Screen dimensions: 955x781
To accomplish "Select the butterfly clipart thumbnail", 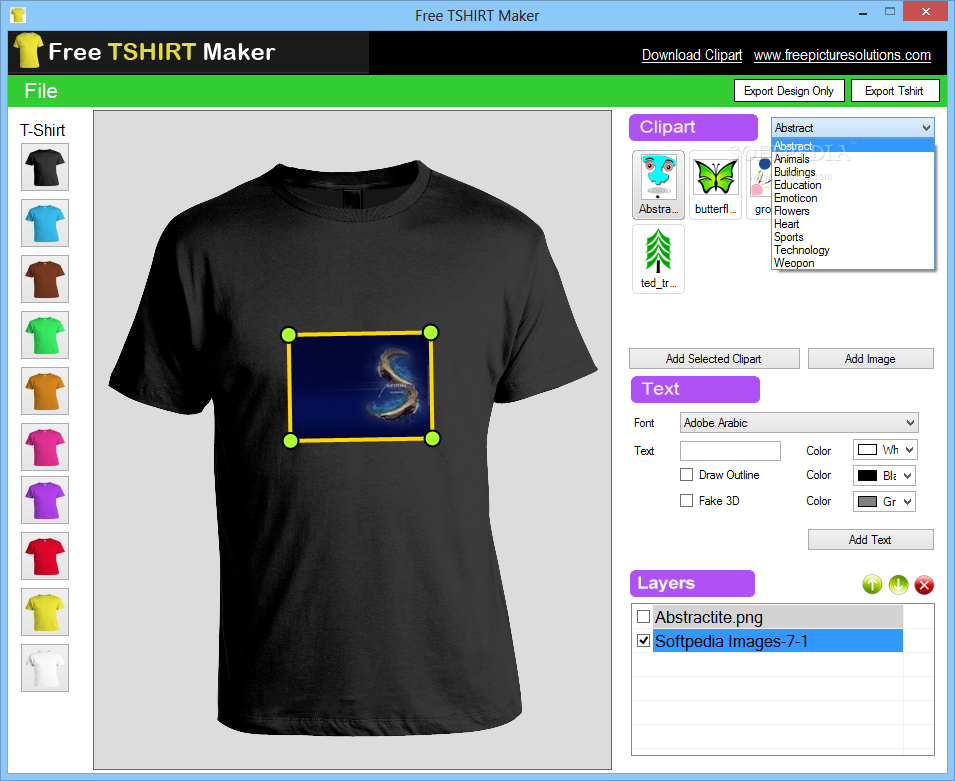I will [x=716, y=185].
